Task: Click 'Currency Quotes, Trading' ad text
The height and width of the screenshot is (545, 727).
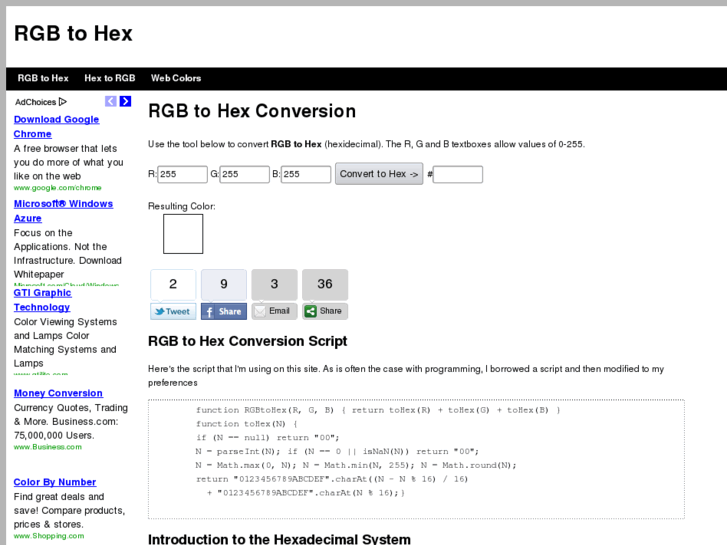Action: point(70,408)
